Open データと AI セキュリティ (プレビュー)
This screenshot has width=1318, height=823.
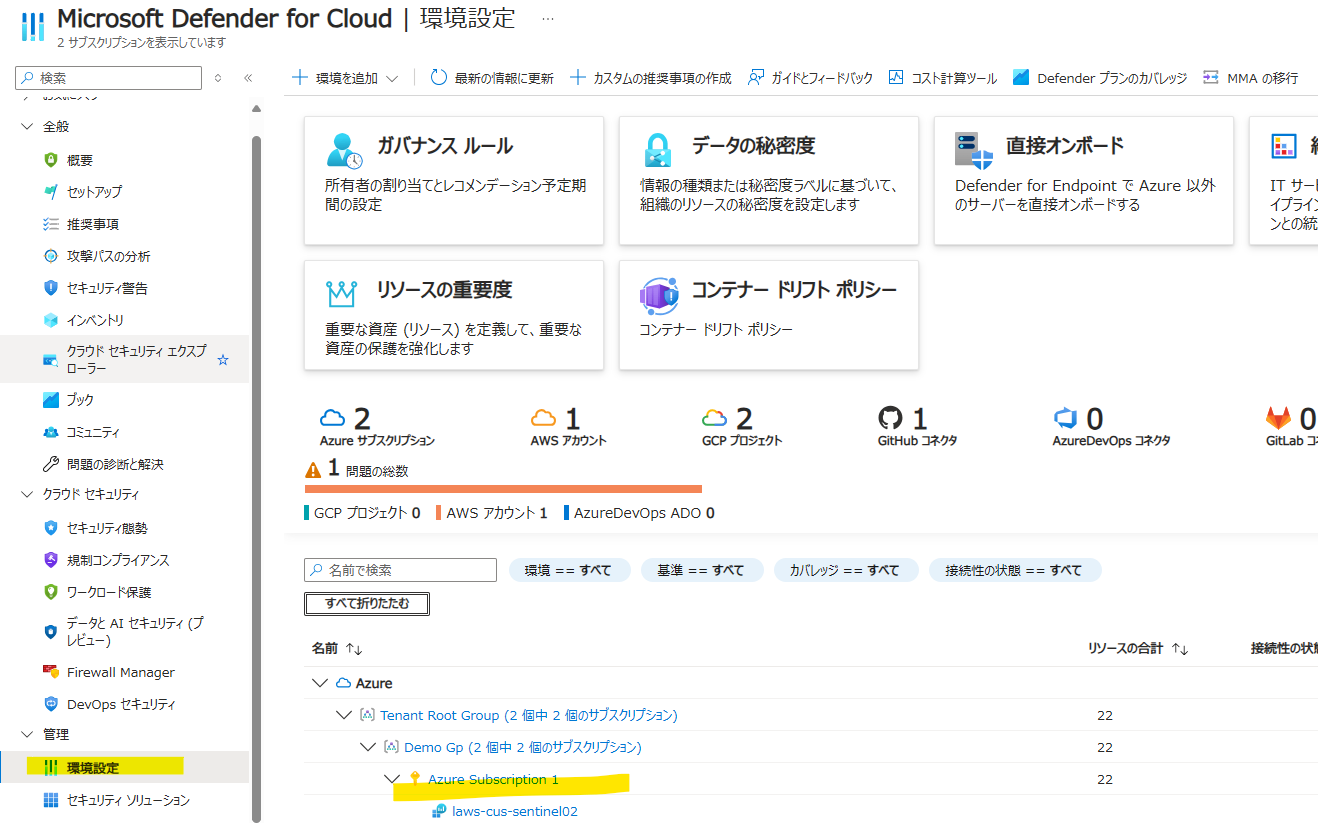[134, 631]
